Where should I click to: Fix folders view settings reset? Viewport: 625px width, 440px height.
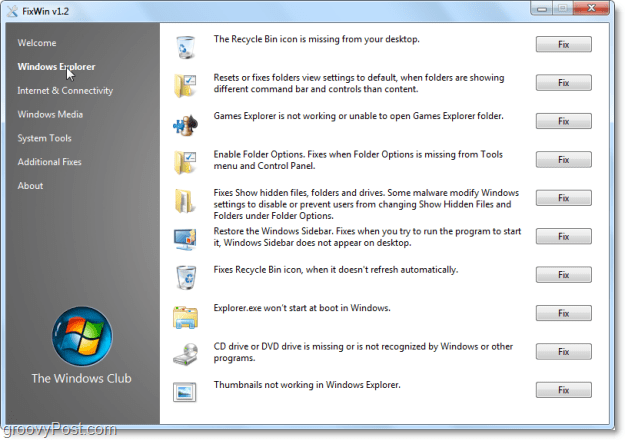tap(564, 82)
